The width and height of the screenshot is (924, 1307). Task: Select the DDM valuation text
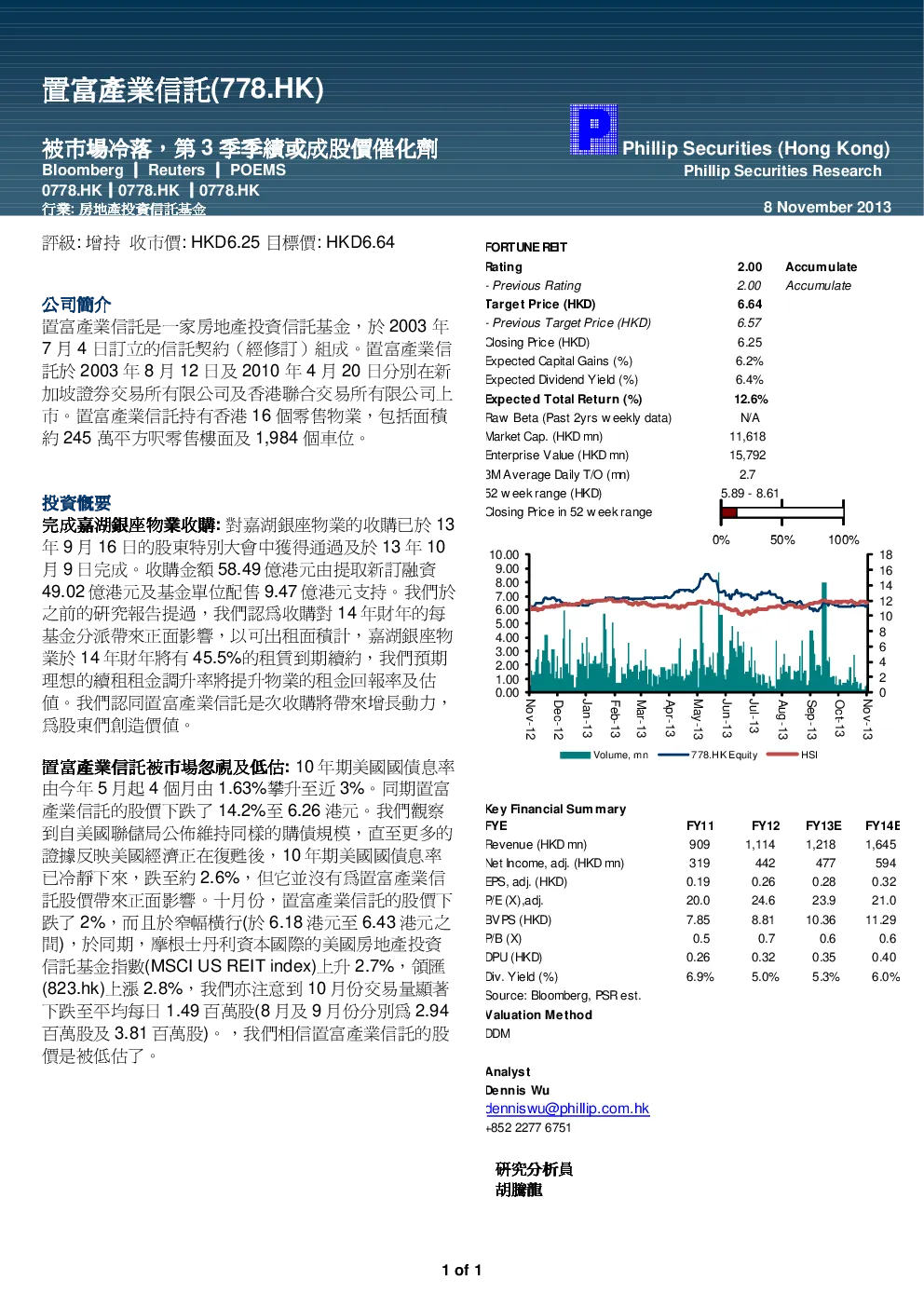[497, 1033]
